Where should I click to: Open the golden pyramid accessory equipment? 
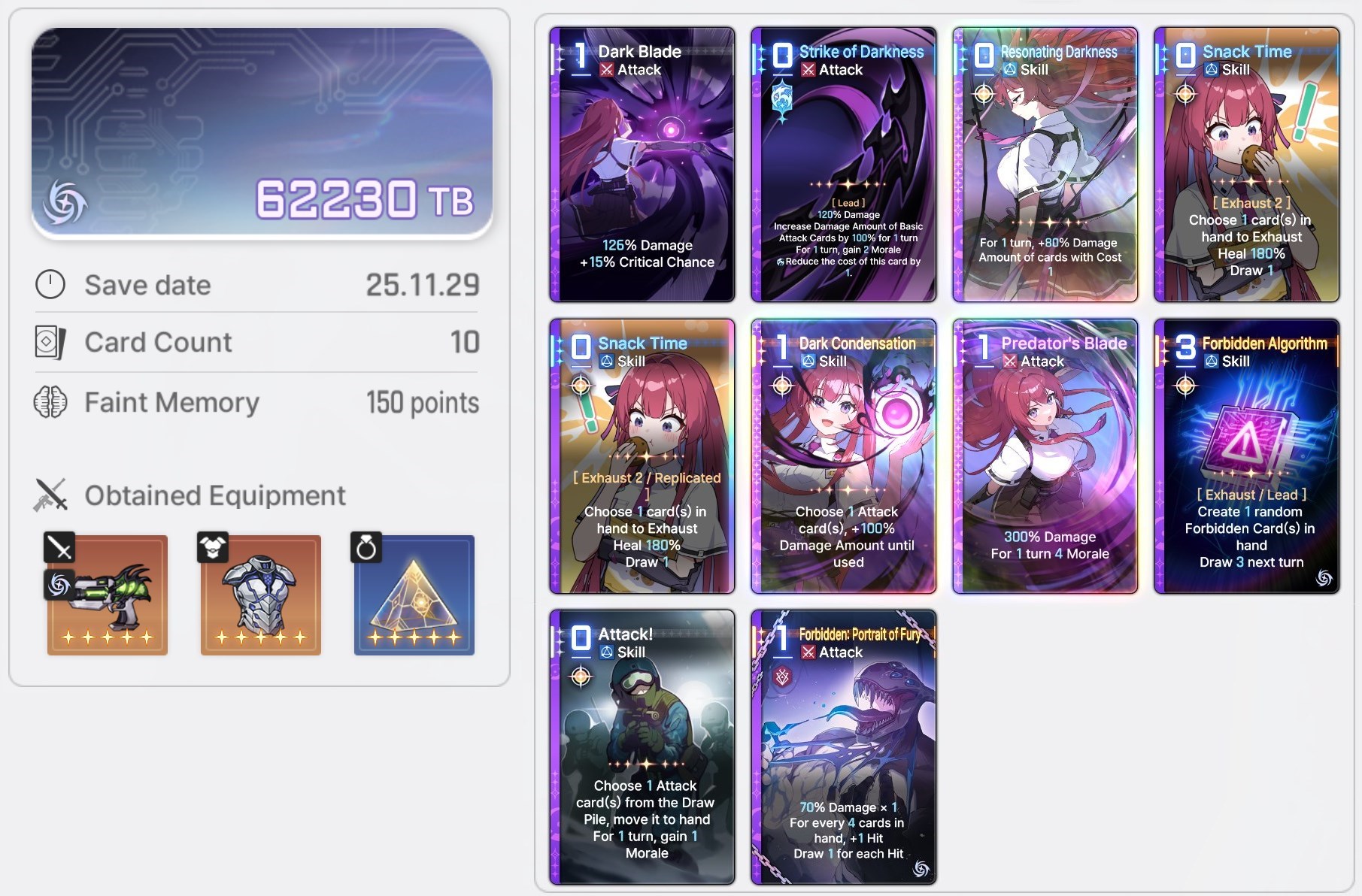pos(414,595)
